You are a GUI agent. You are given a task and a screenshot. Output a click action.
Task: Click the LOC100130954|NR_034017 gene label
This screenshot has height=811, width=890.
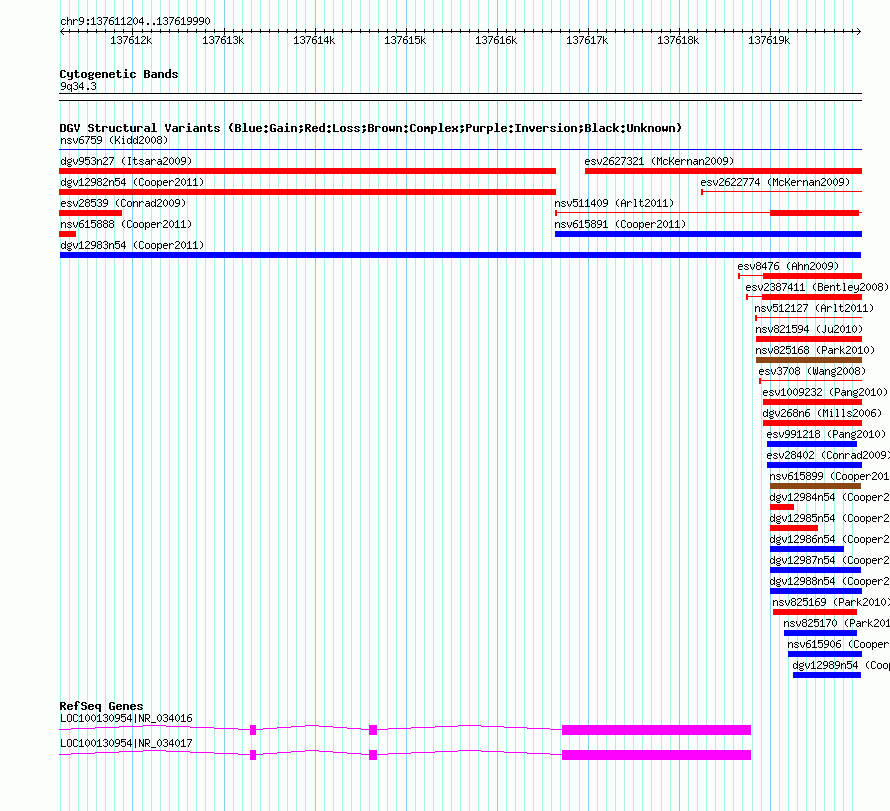pos(126,743)
